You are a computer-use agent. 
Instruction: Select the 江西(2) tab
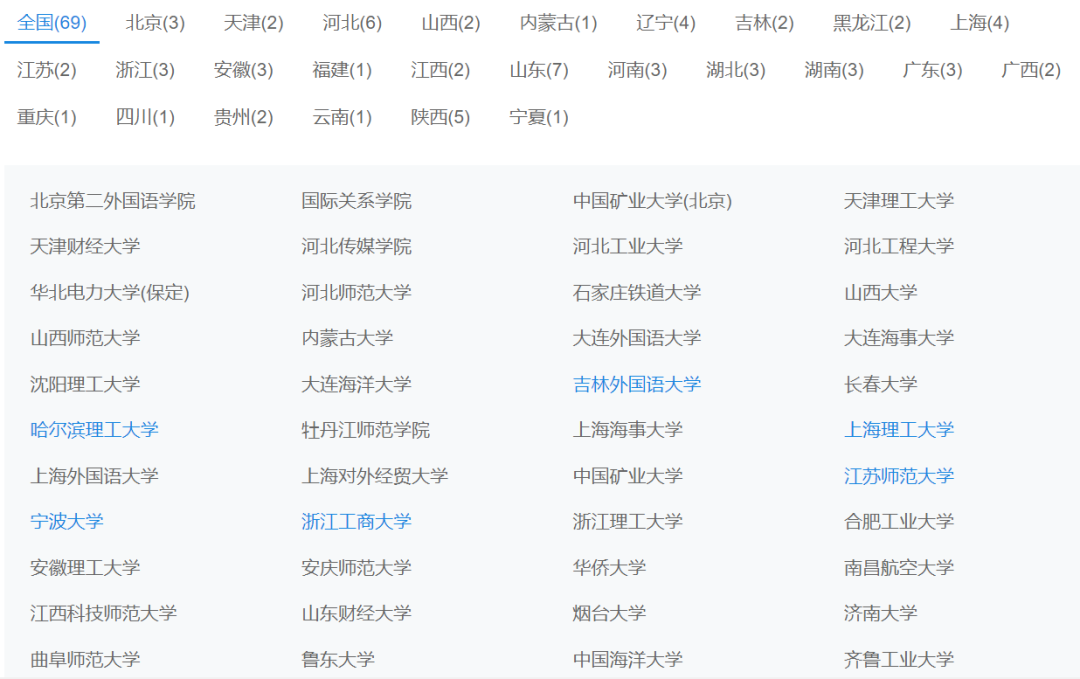(x=440, y=70)
